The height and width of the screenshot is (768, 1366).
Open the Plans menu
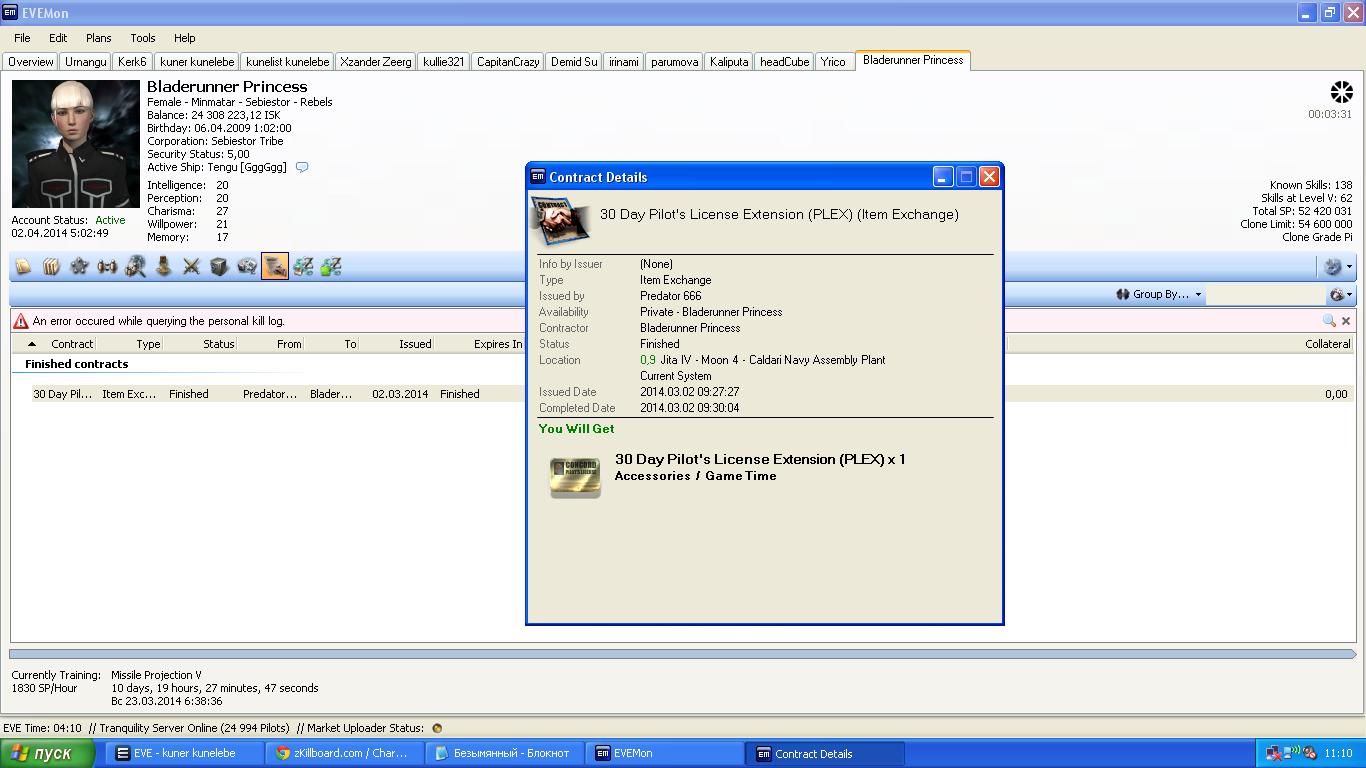coord(98,38)
